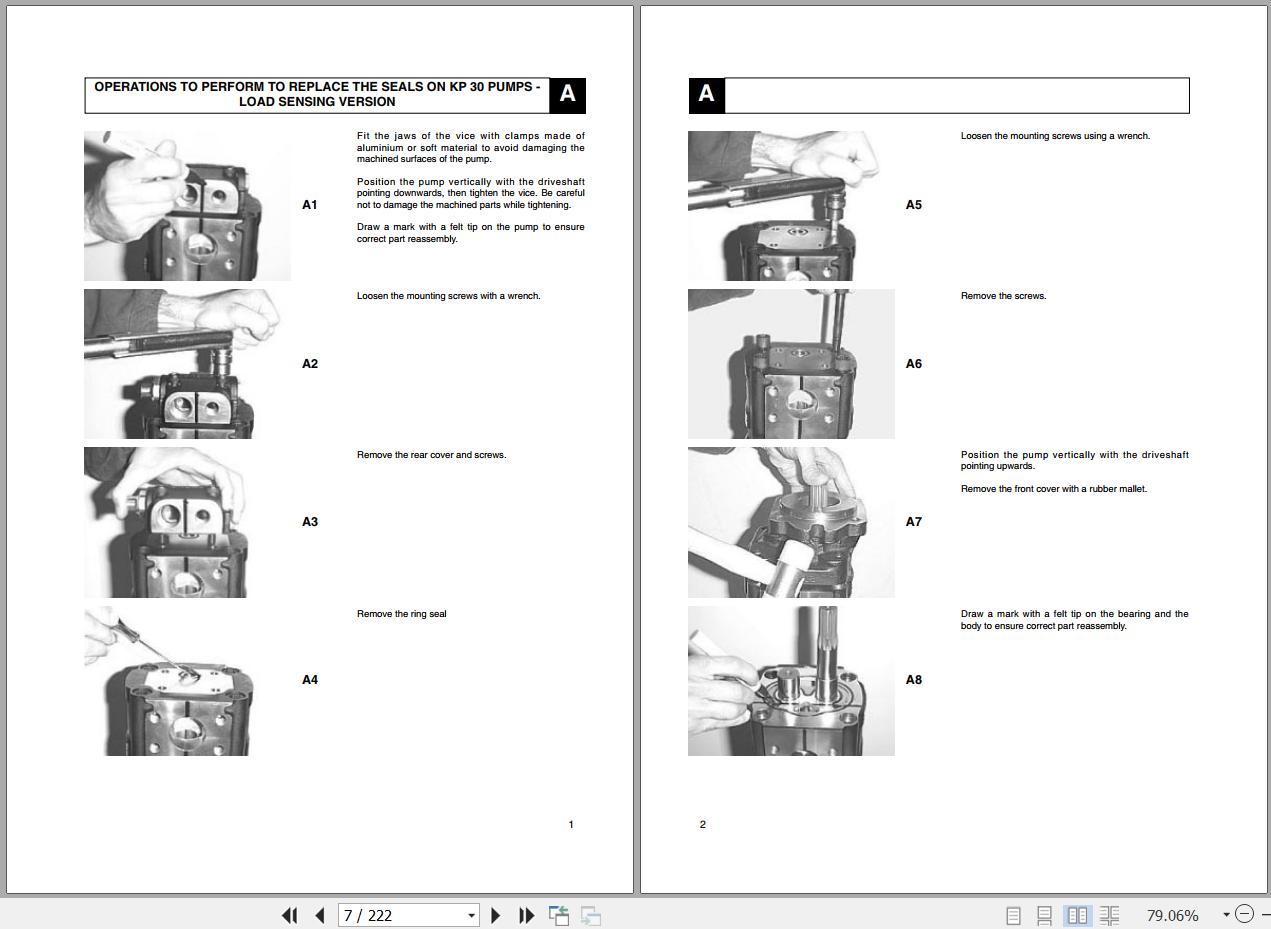Viewport: 1271px width, 929px height.
Task: Click 'Remove the front cover with a rubber mallet.'
Action: click(x=1054, y=489)
